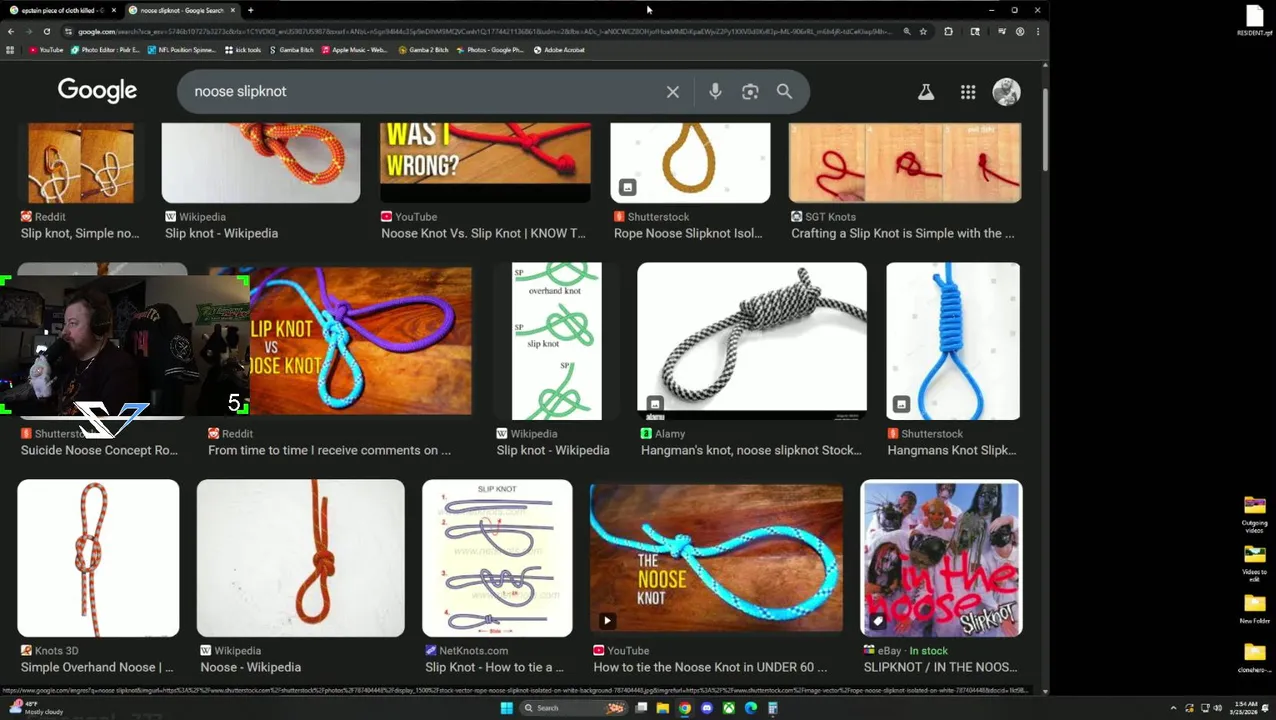Open Videos to edit desktop folder
The image size is (1276, 720).
click(1255, 564)
